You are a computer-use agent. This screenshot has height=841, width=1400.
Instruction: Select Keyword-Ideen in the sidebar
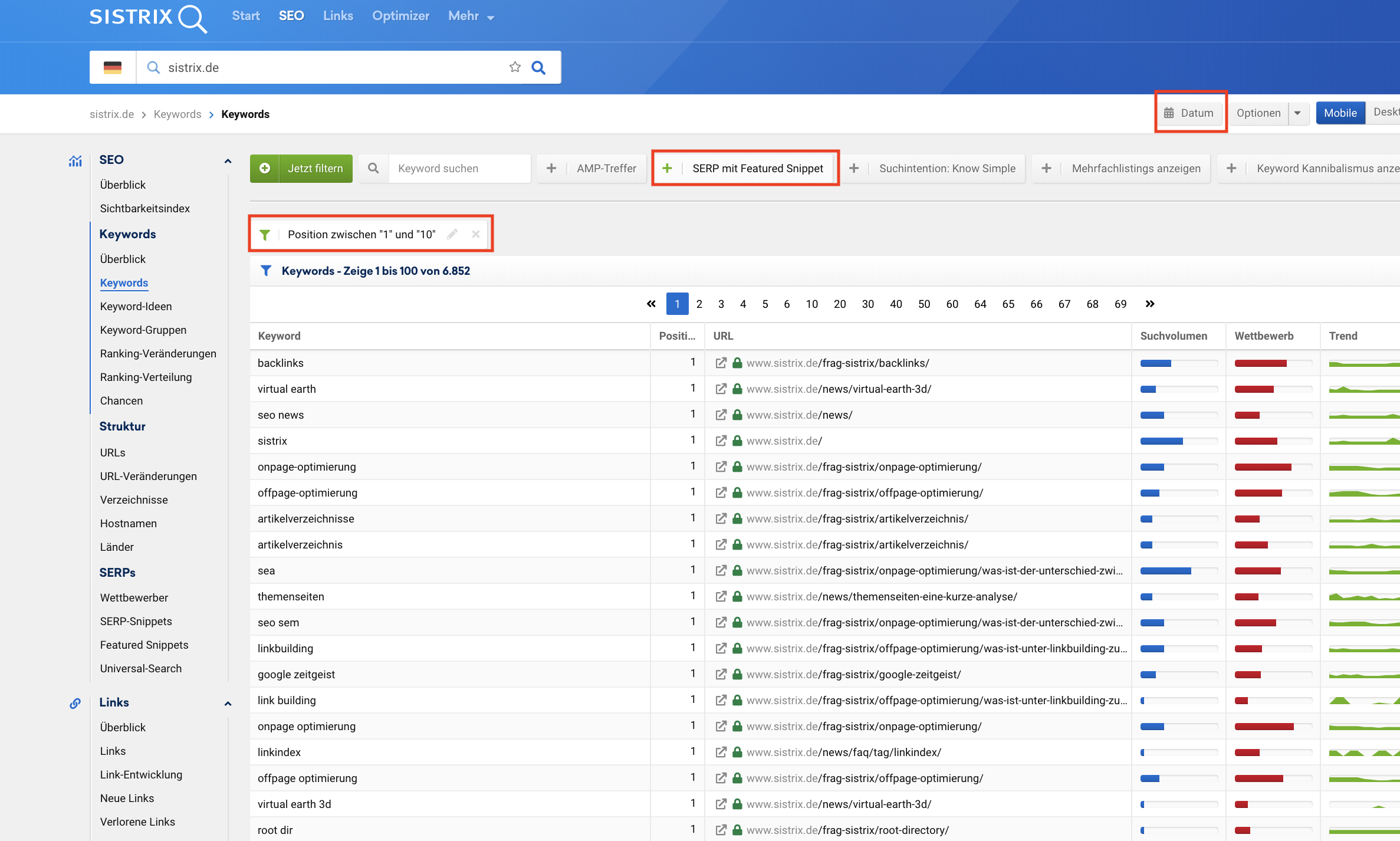(x=136, y=306)
